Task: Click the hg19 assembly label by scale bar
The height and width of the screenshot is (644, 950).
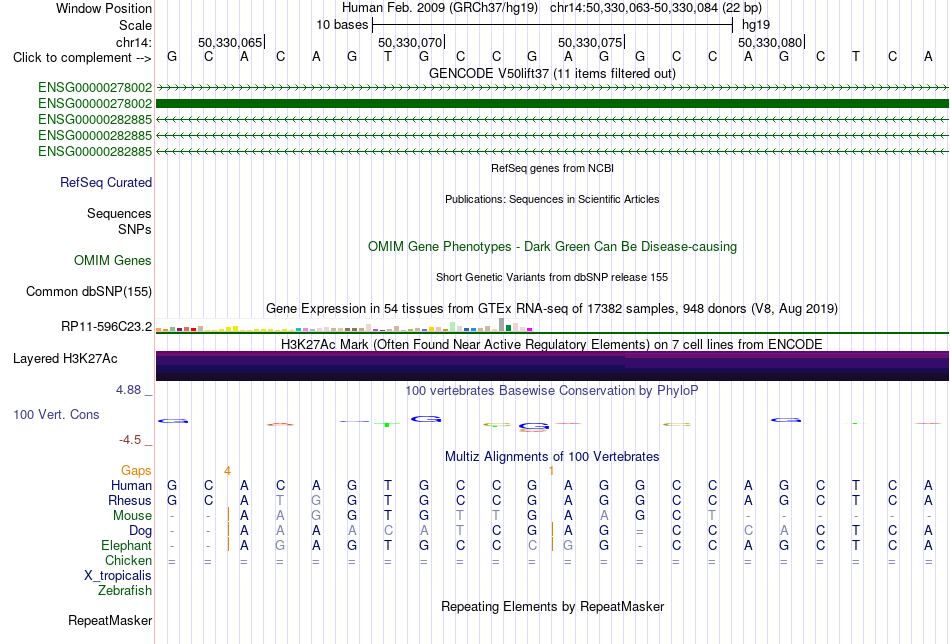Action: tap(756, 25)
